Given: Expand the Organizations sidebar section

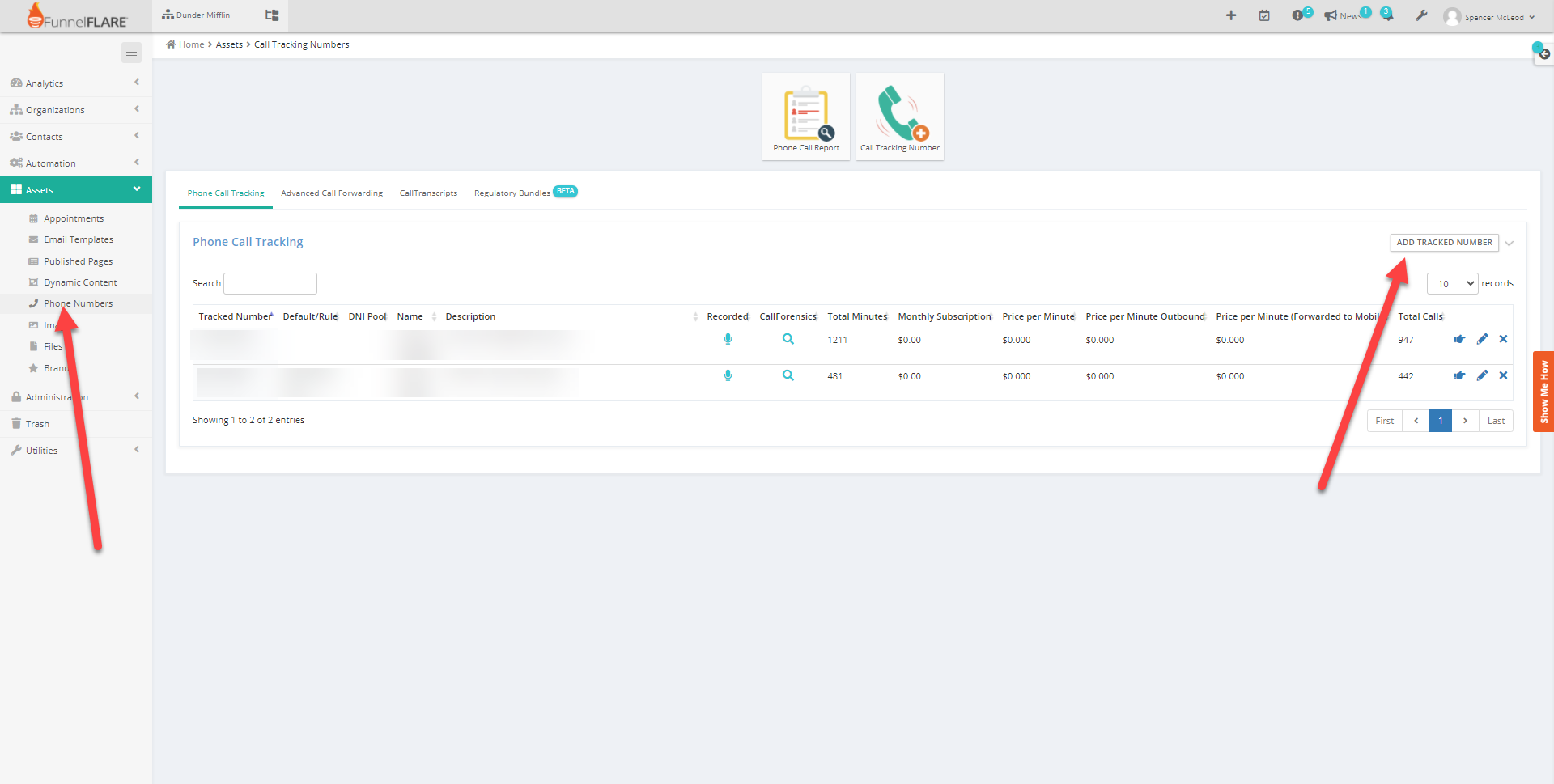Looking at the screenshot, I should pyautogui.click(x=76, y=110).
